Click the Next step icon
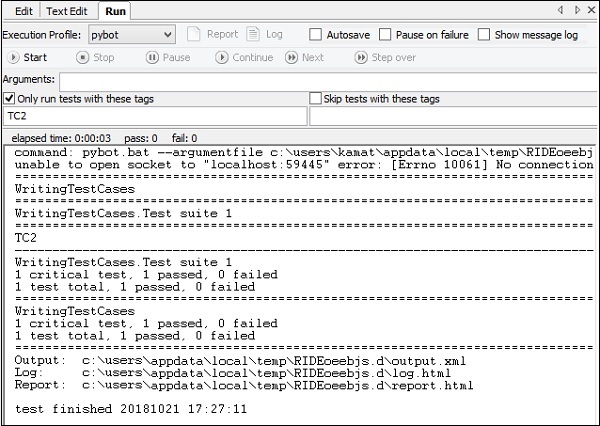 [x=290, y=58]
